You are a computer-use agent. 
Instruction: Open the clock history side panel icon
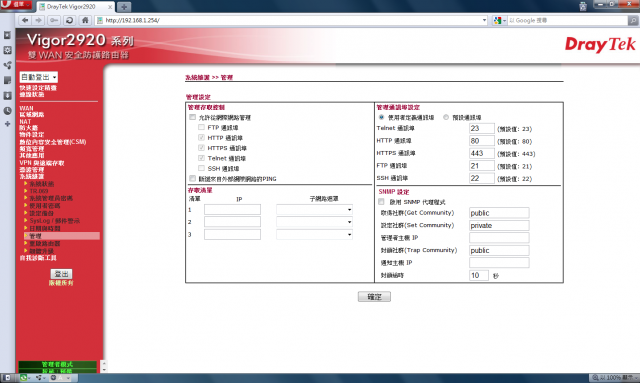click(x=7, y=111)
